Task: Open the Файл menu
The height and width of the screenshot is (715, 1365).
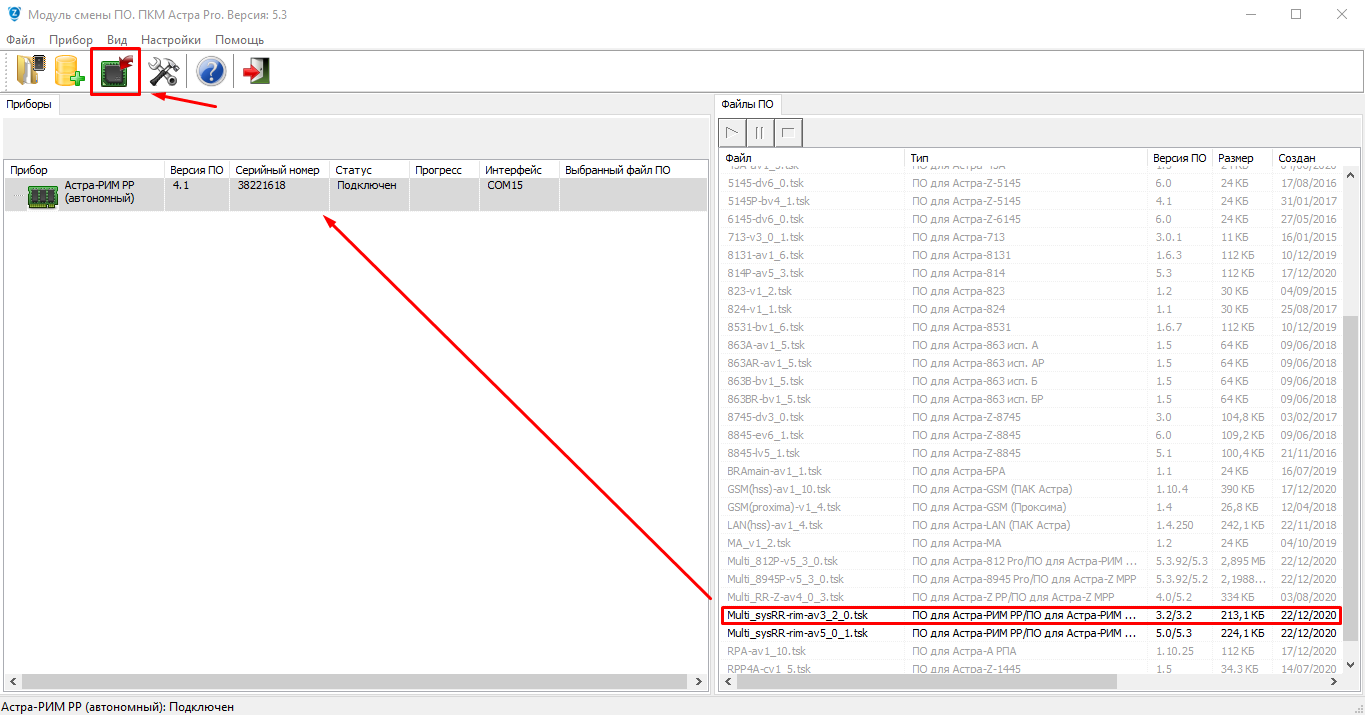Action: coord(20,40)
